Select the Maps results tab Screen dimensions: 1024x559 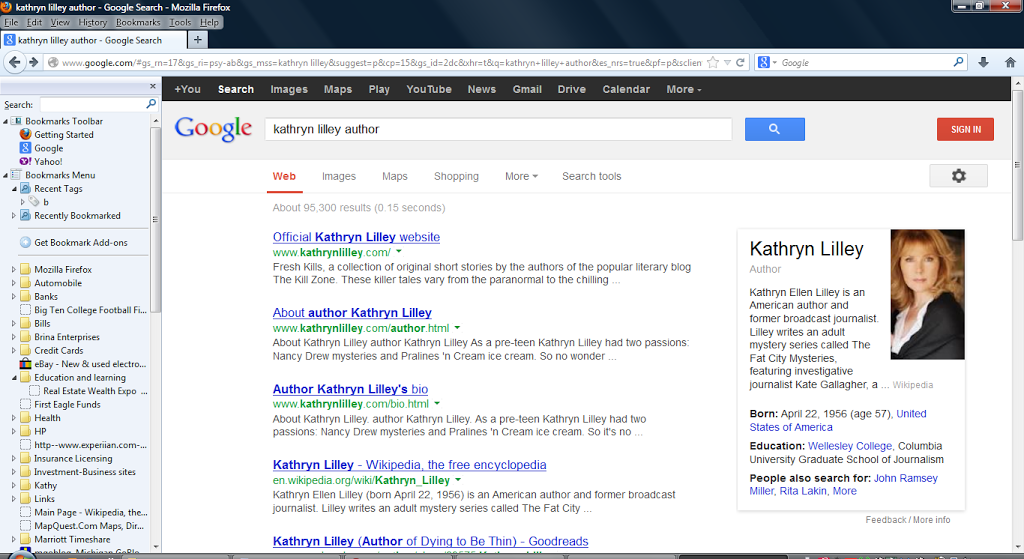(x=394, y=176)
